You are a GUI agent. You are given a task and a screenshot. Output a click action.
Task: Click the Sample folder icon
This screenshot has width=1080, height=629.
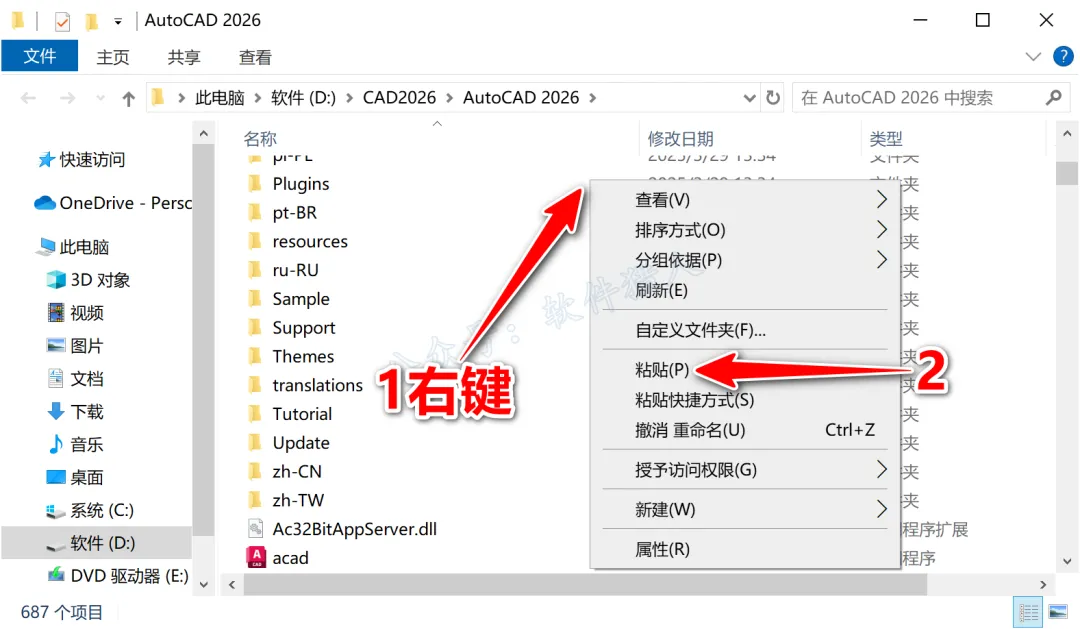[x=255, y=298]
